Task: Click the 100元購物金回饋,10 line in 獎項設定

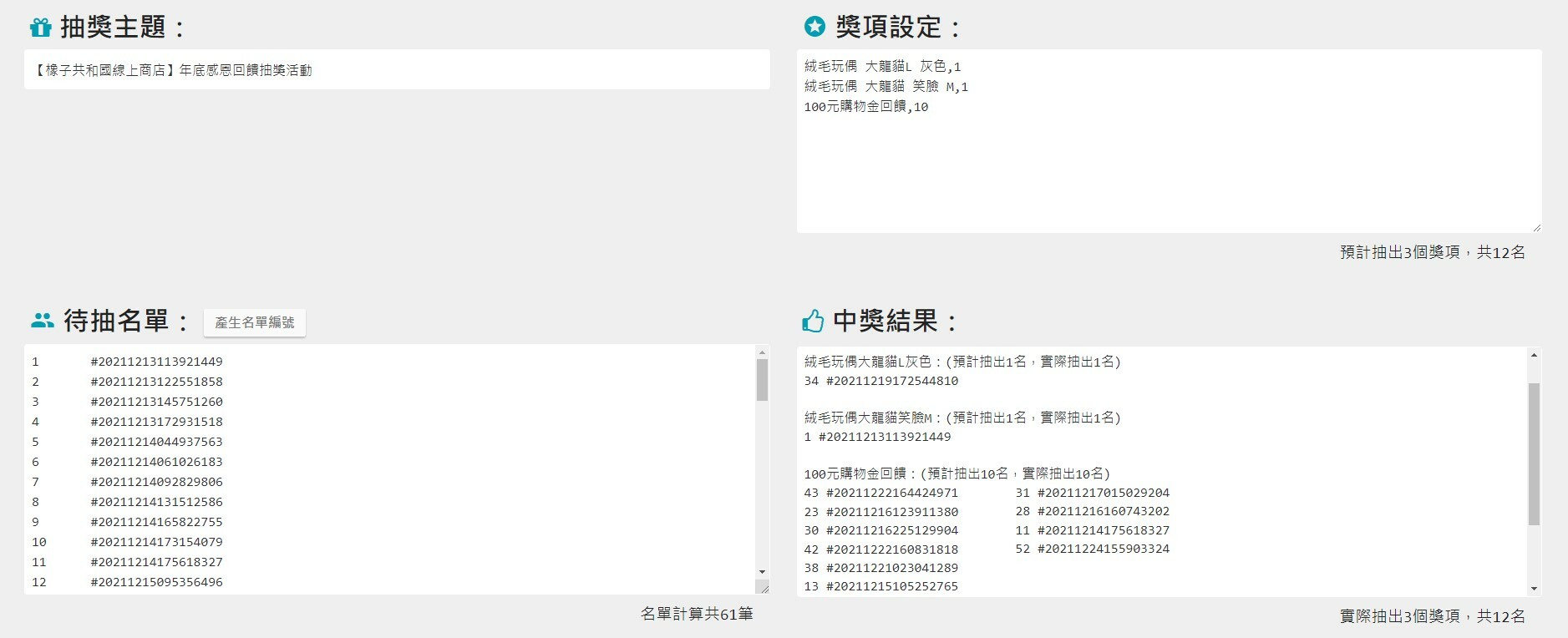Action: pyautogui.click(x=865, y=107)
